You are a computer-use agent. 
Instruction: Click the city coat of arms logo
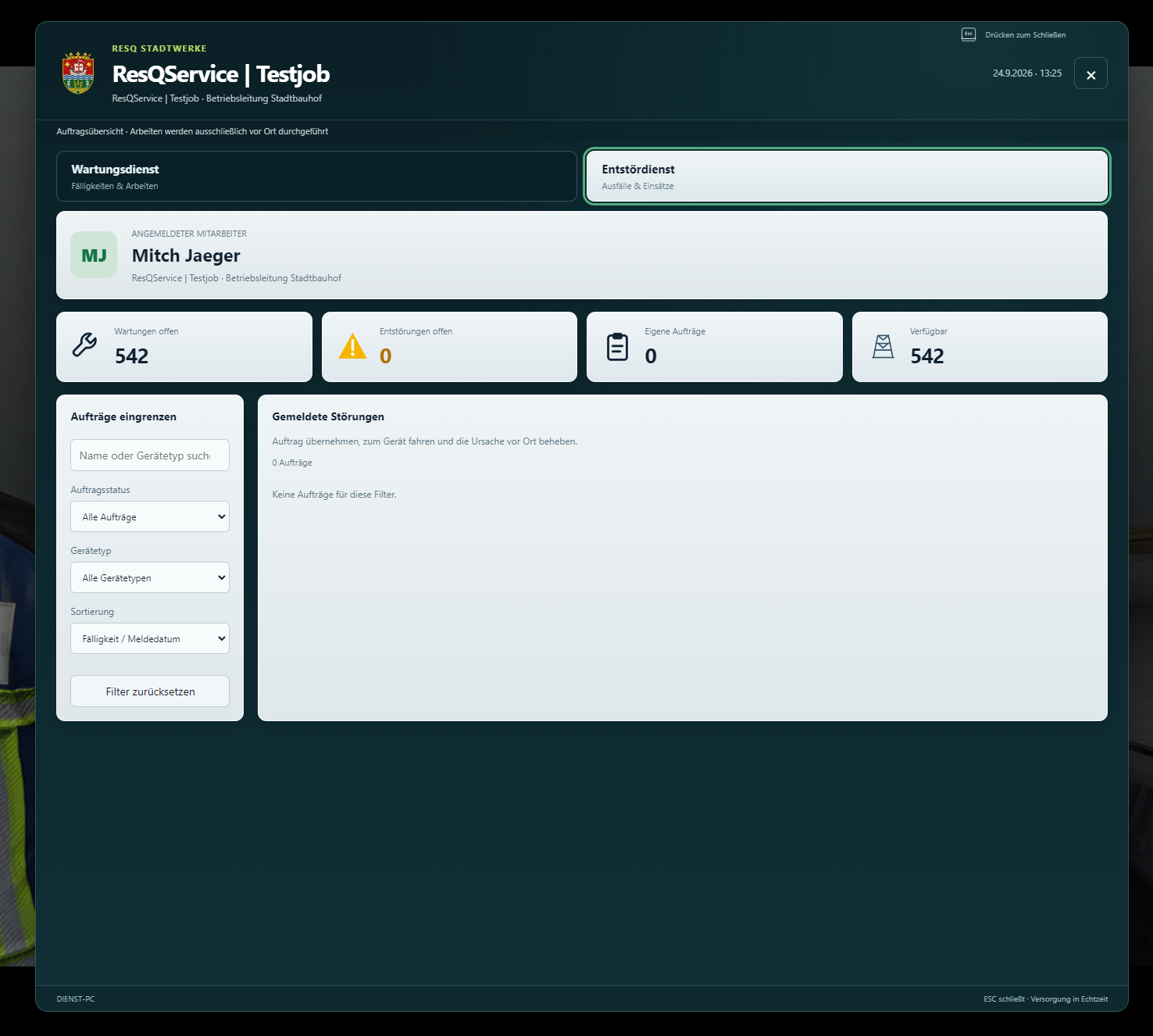click(78, 73)
